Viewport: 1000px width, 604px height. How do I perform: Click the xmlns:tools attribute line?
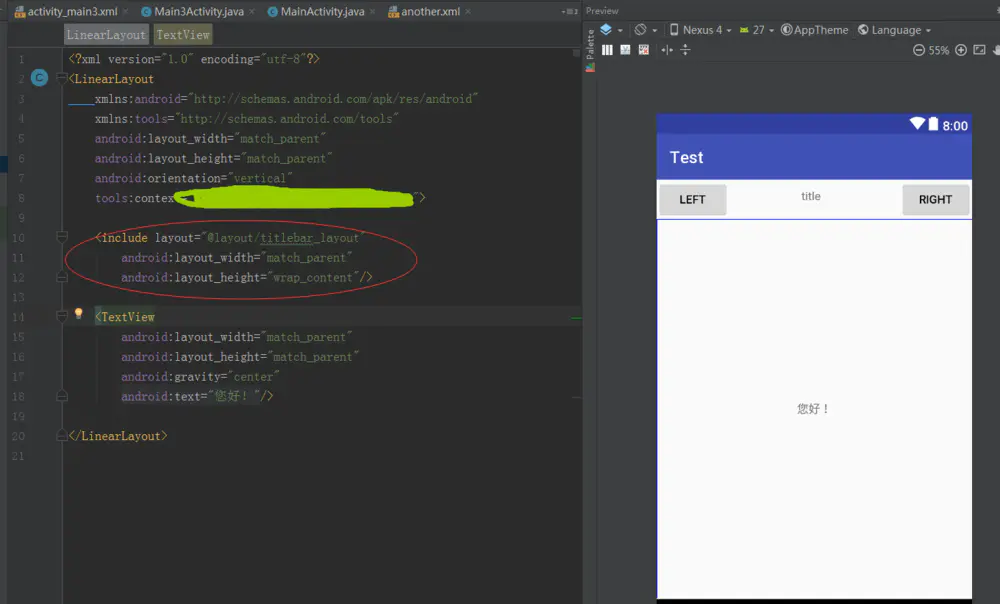[246, 119]
